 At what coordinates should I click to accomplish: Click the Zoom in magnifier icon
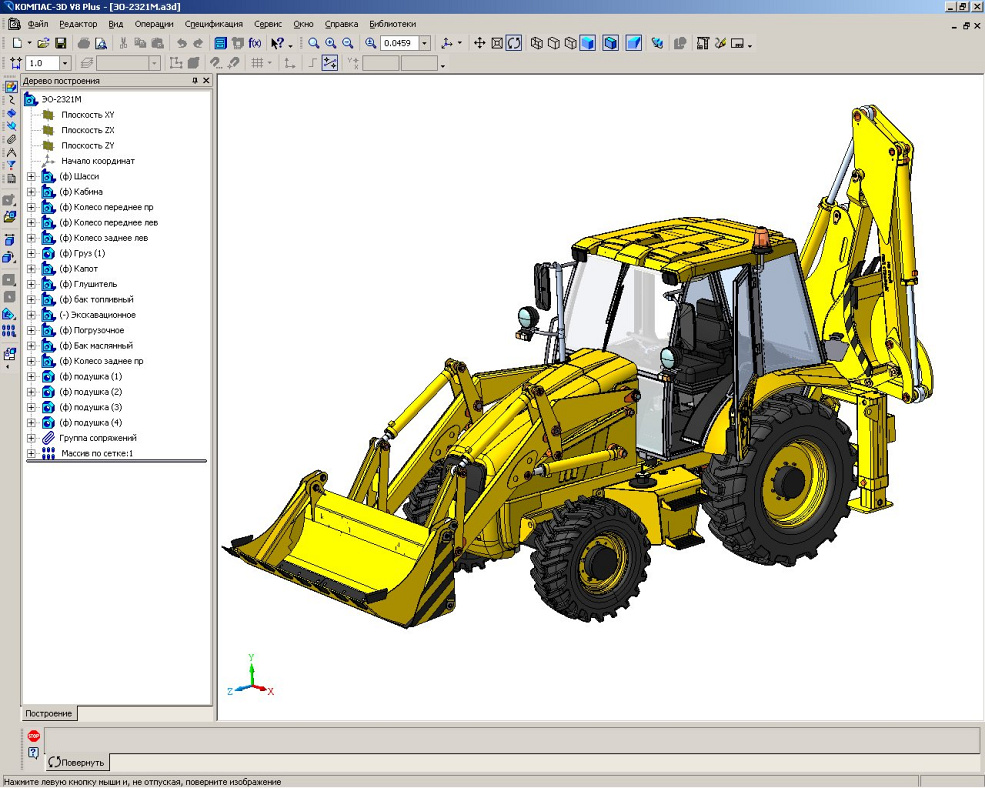click(x=330, y=43)
